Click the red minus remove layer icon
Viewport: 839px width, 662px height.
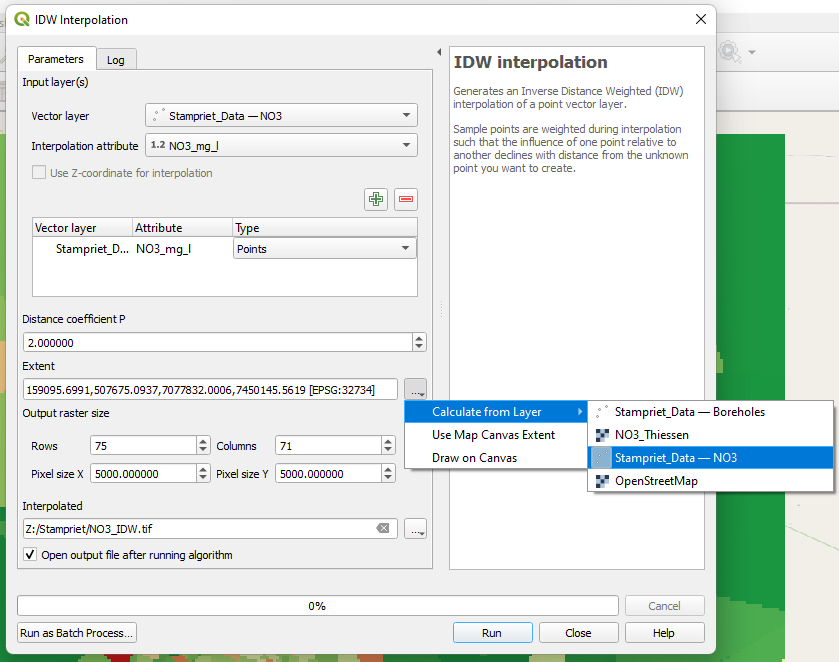point(405,199)
